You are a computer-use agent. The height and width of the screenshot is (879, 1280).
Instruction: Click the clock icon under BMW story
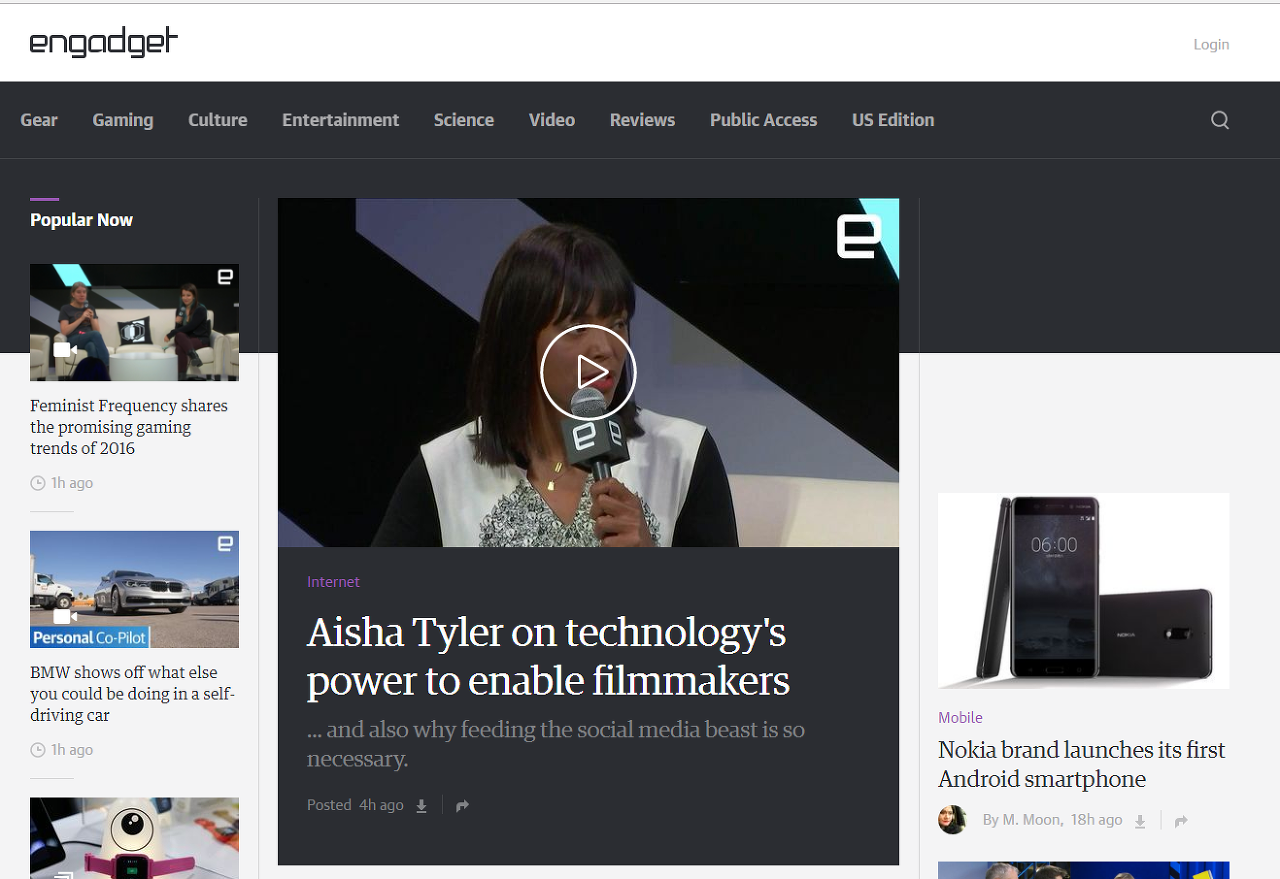38,750
